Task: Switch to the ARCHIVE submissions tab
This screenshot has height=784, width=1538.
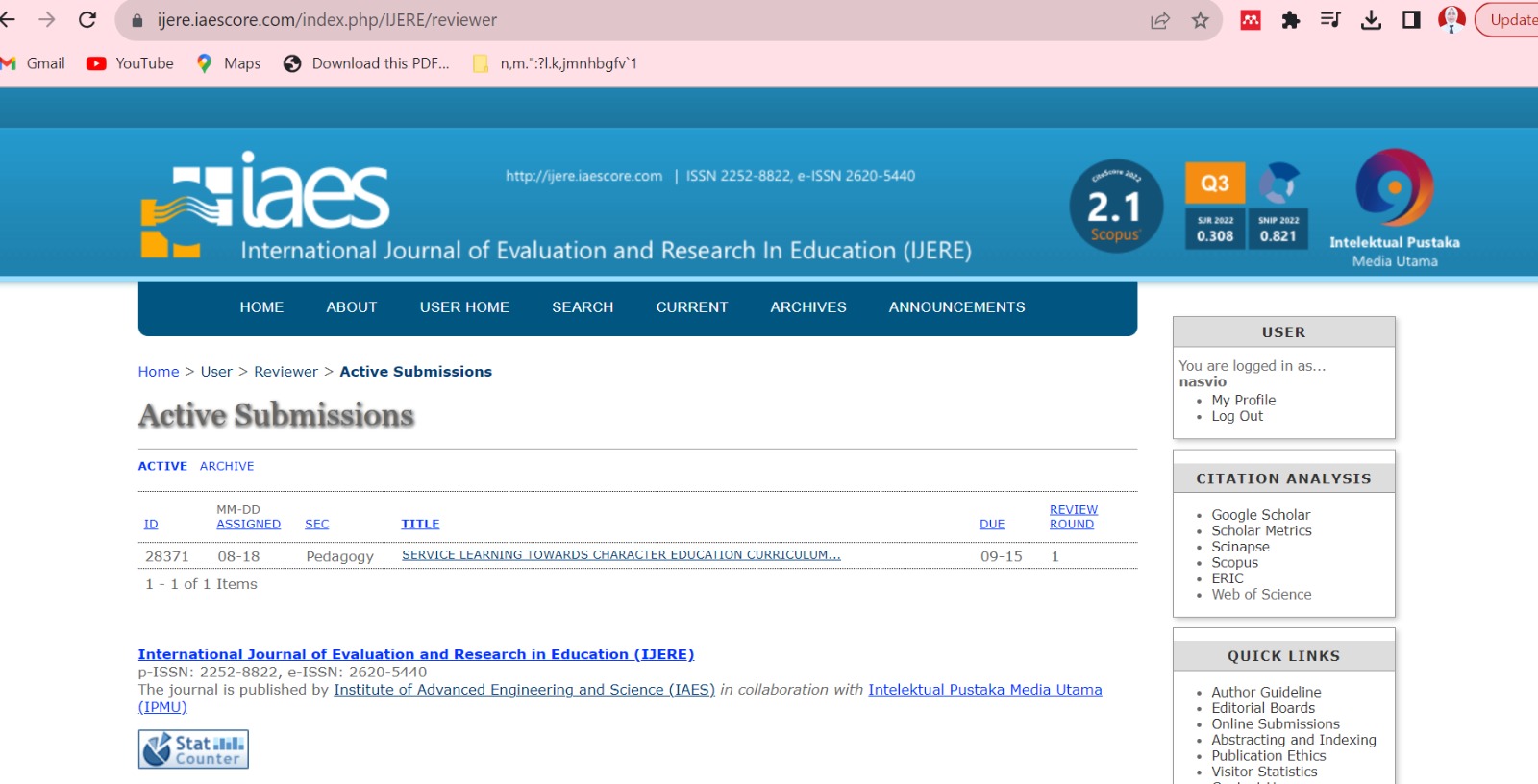Action: [x=227, y=466]
